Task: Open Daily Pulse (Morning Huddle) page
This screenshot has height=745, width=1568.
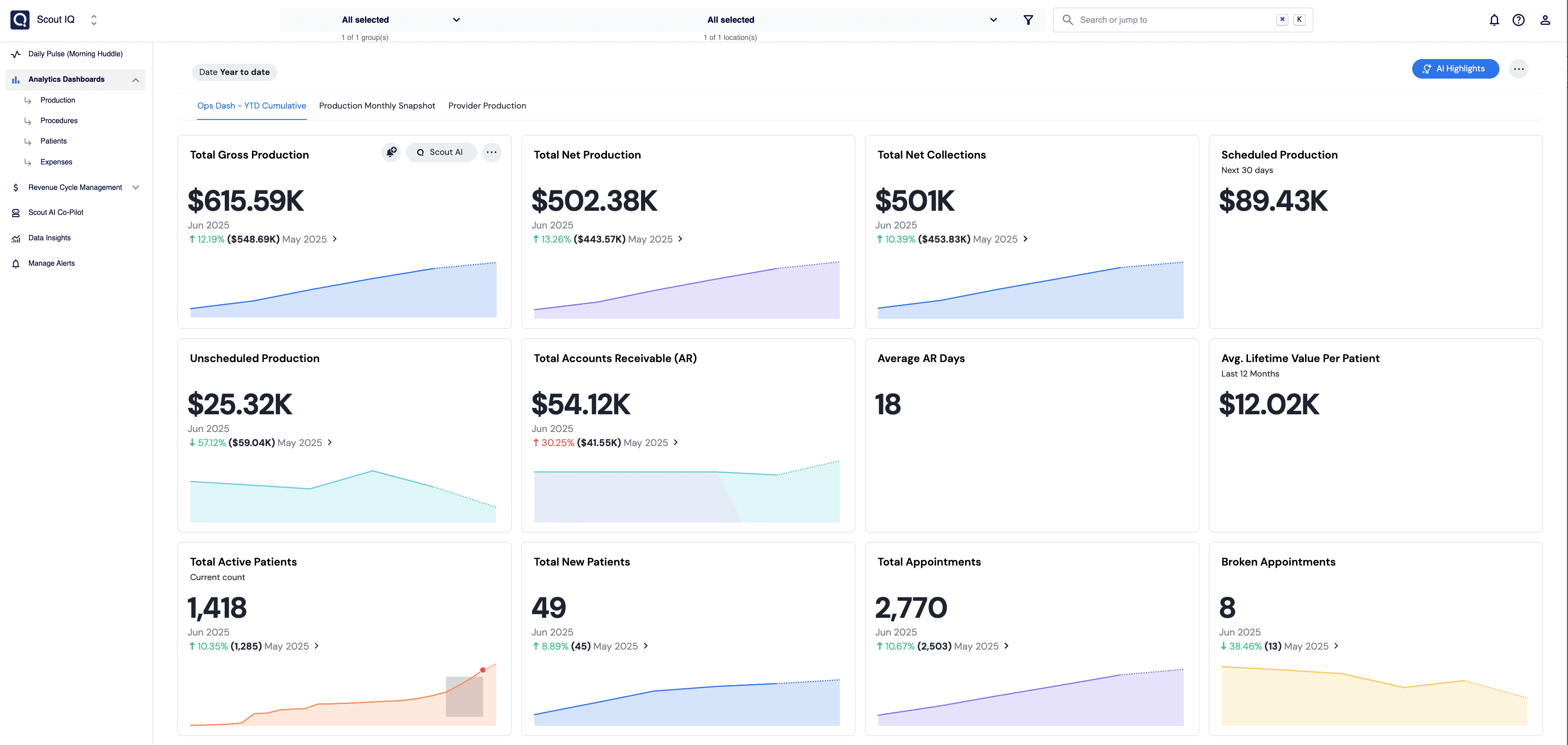Action: click(x=75, y=54)
